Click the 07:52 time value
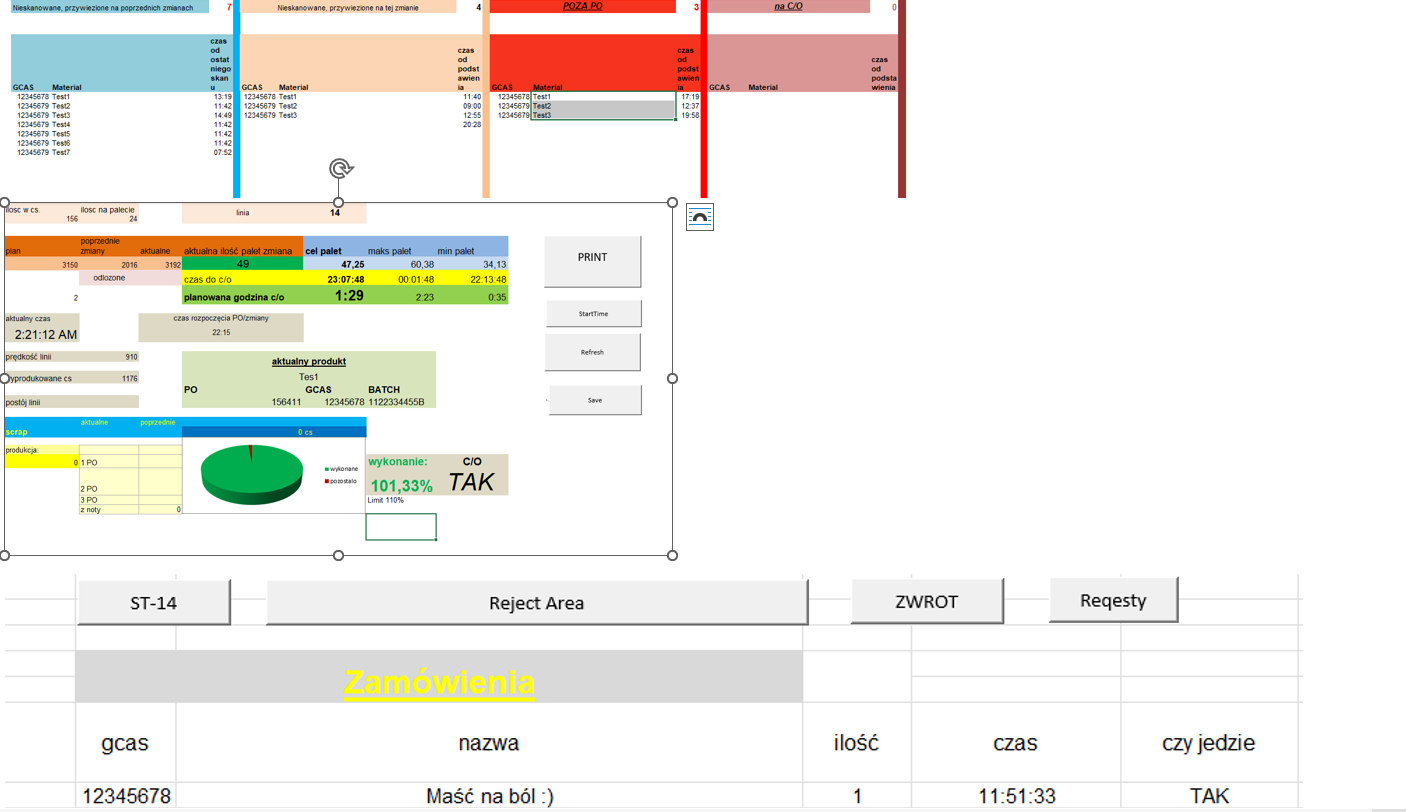Screen dimensions: 1406x812 [x=222, y=152]
